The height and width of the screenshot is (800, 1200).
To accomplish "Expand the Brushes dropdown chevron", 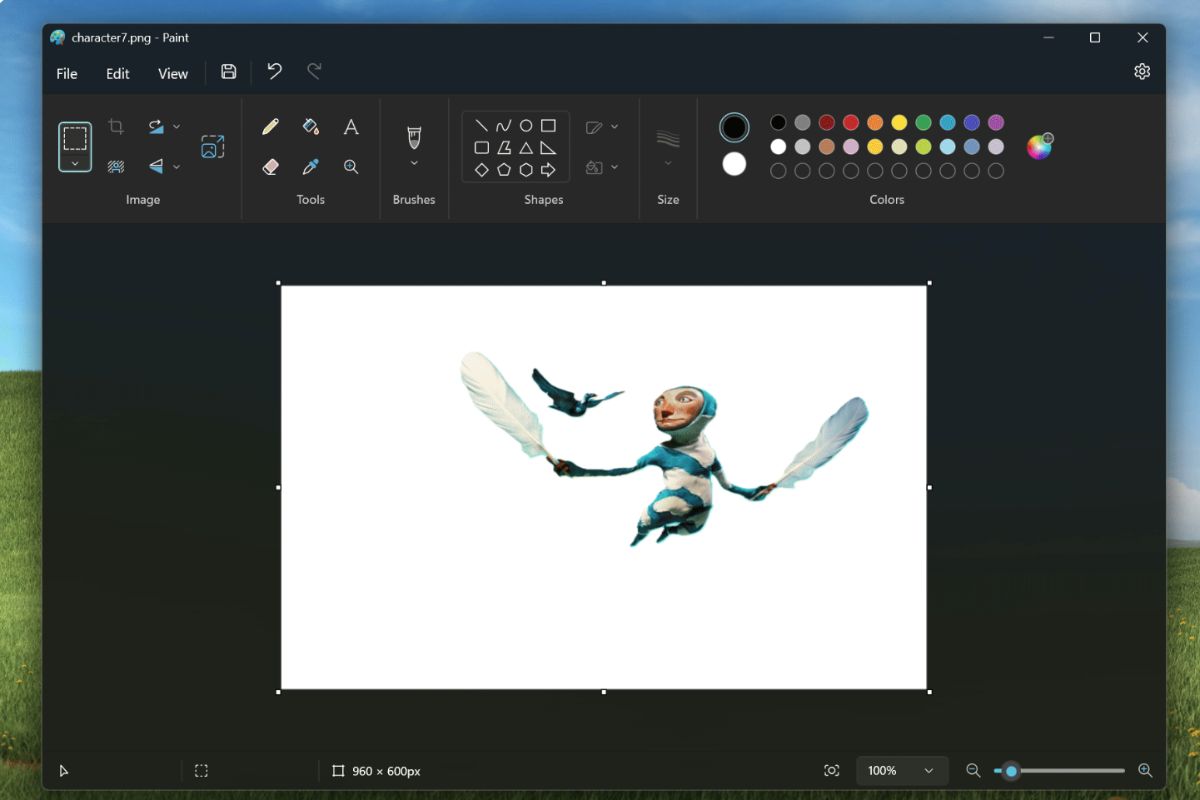I will pos(414,163).
